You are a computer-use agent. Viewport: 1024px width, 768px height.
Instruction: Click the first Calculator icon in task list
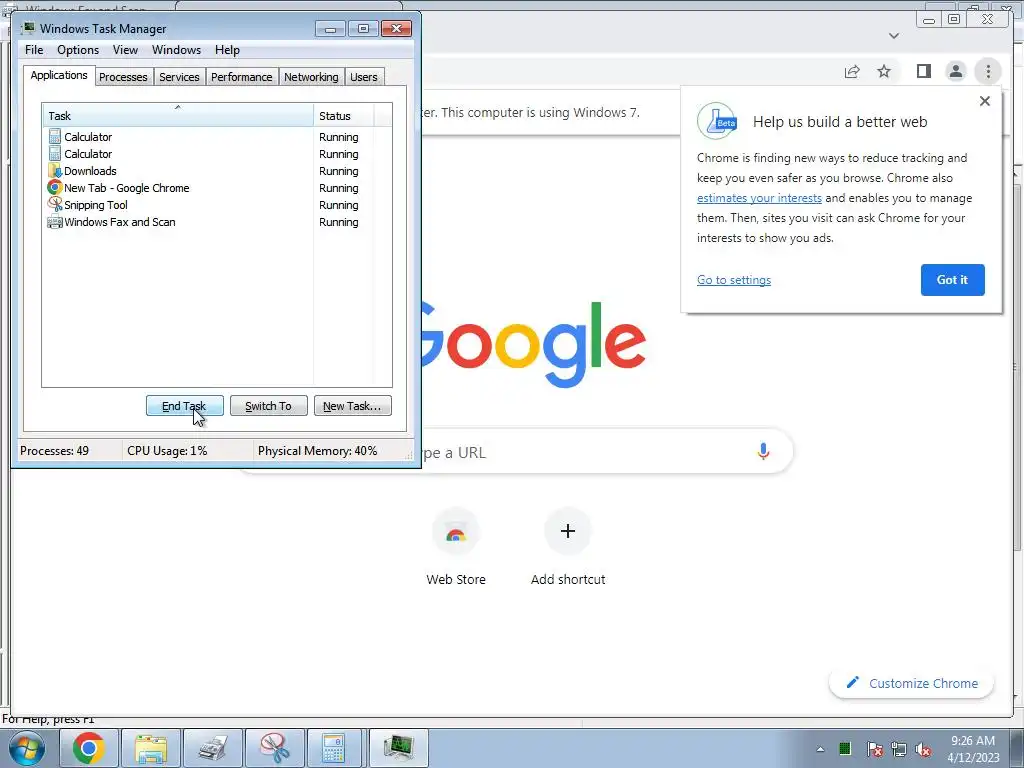point(55,136)
